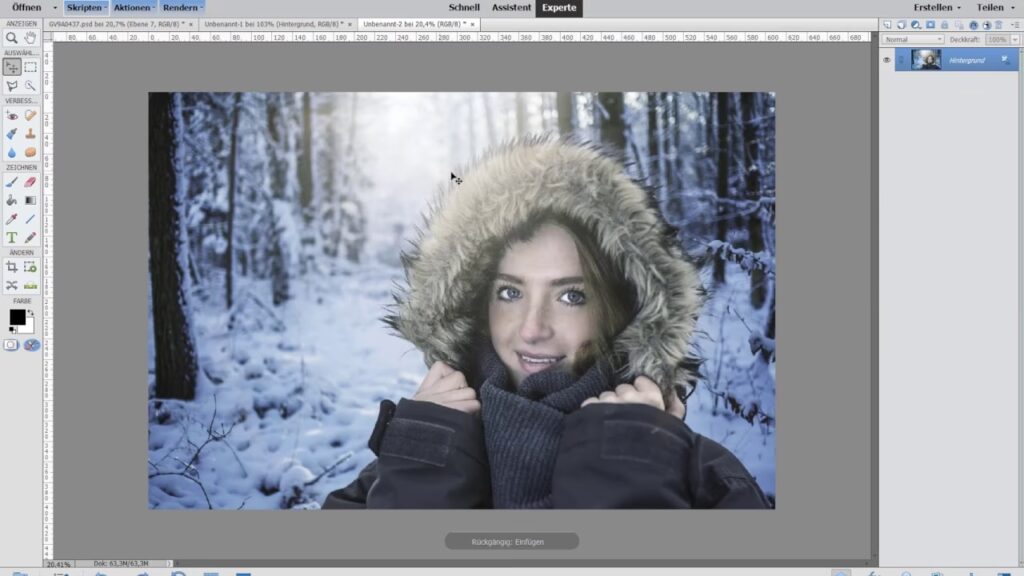Hide the Hintergrund layer with eye icon

[x=886, y=60]
